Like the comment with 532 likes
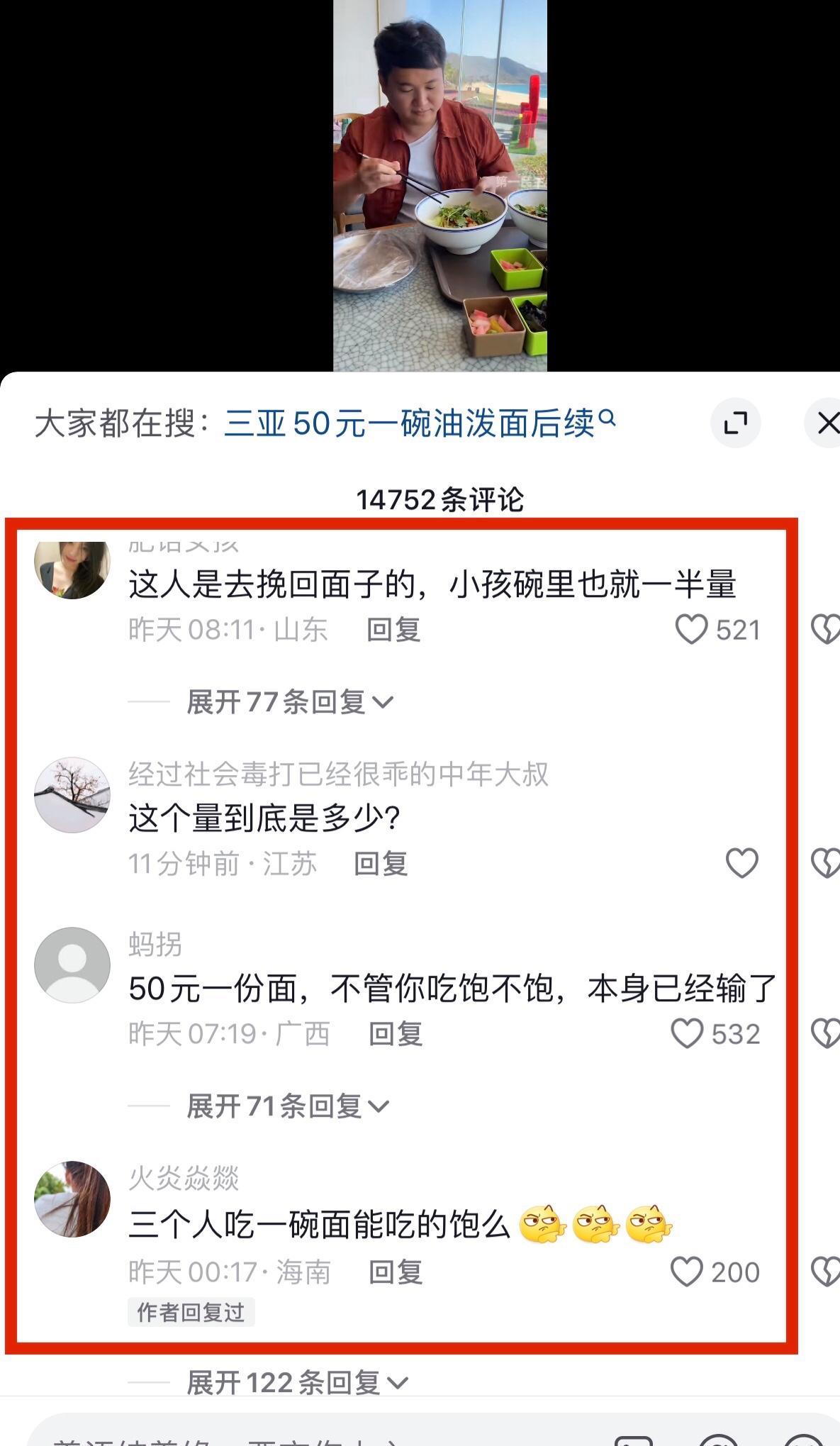 click(687, 1033)
